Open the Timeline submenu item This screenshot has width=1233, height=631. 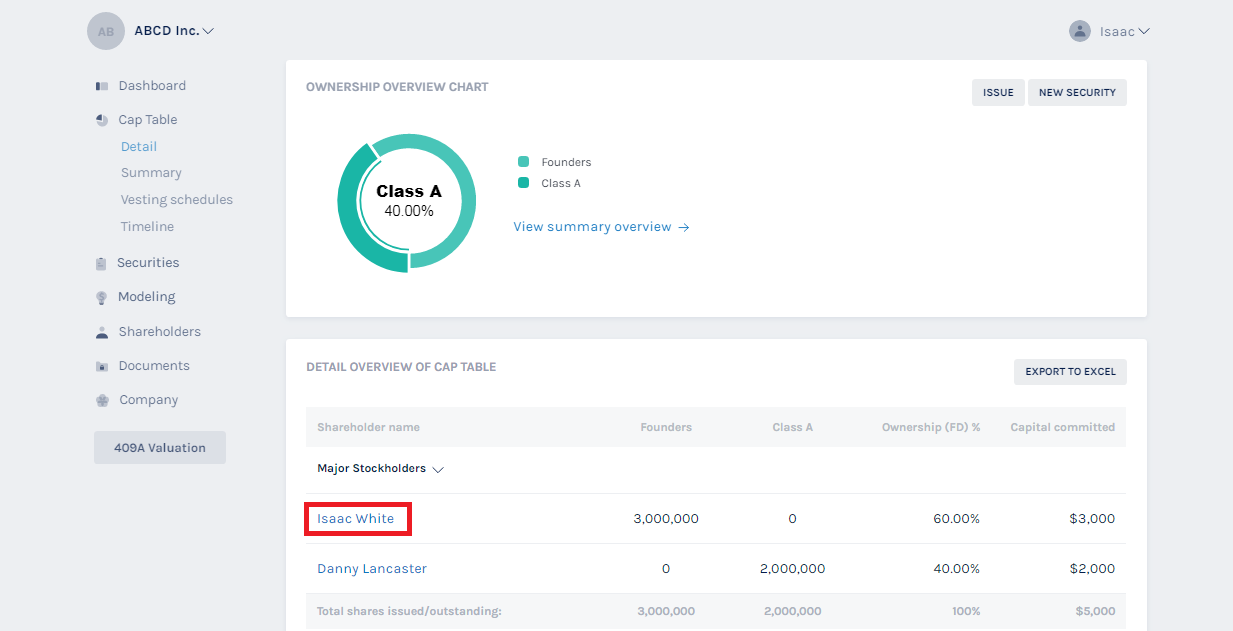click(x=147, y=227)
